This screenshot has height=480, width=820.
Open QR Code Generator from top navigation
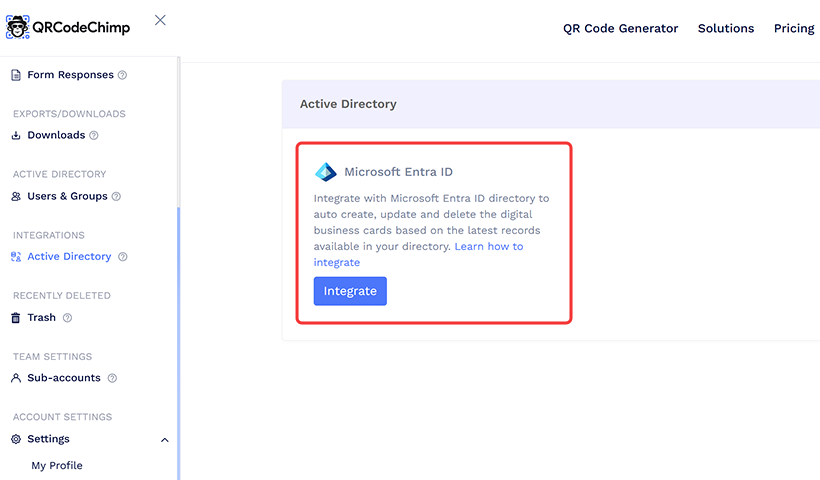(x=620, y=28)
